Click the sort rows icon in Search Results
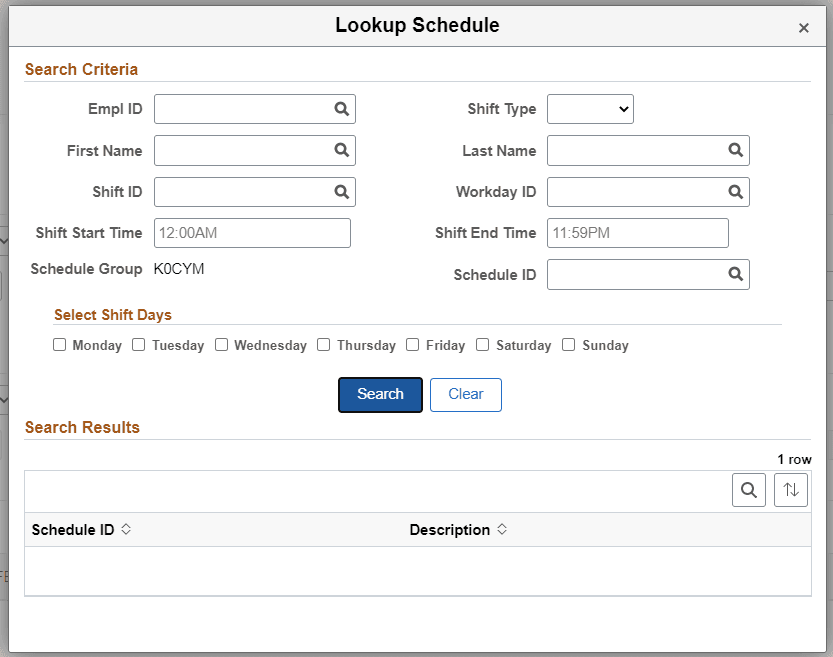This screenshot has height=657, width=833. (x=791, y=490)
